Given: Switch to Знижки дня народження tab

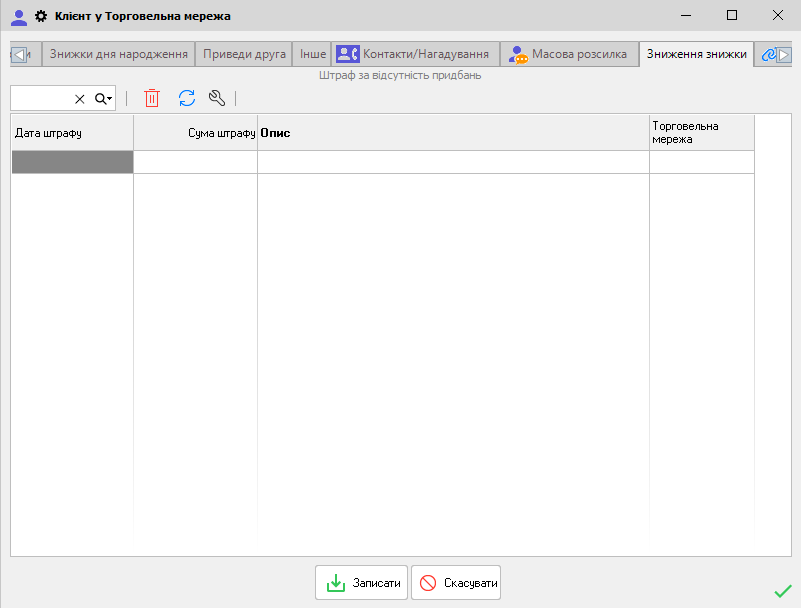Looking at the screenshot, I should 119,54.
